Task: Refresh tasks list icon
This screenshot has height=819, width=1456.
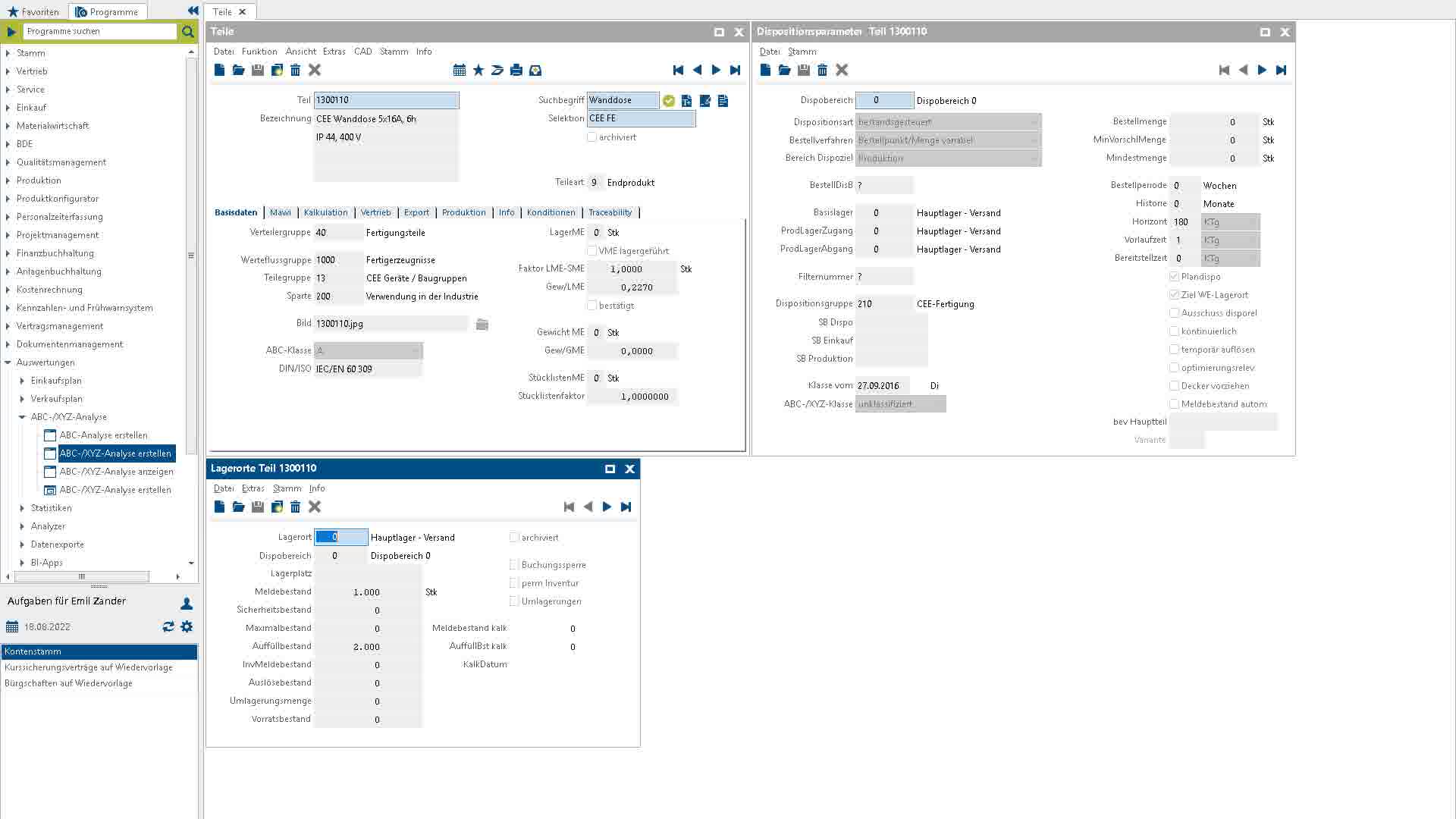Action: 168,626
